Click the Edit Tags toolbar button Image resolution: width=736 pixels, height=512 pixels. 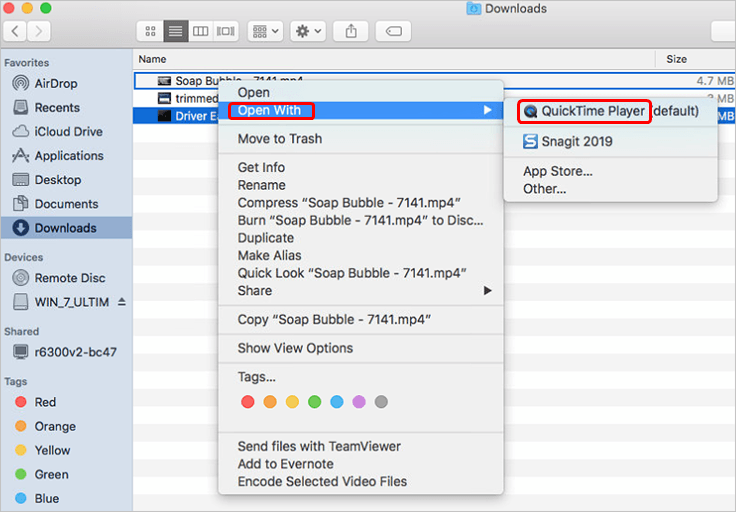coord(393,31)
